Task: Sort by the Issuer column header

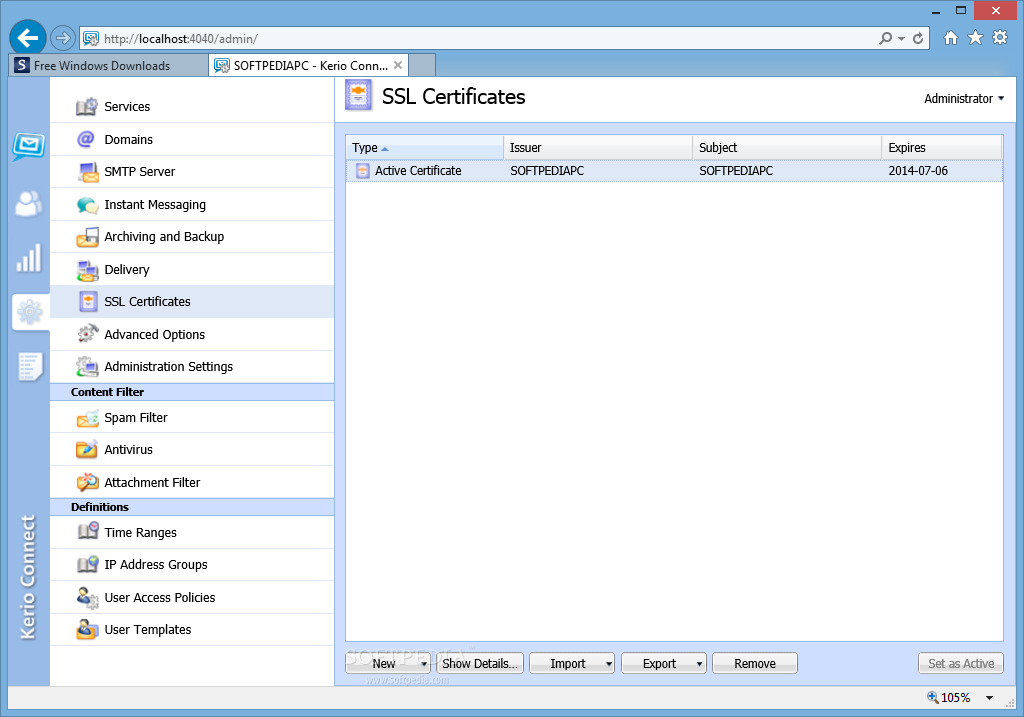Action: [598, 148]
